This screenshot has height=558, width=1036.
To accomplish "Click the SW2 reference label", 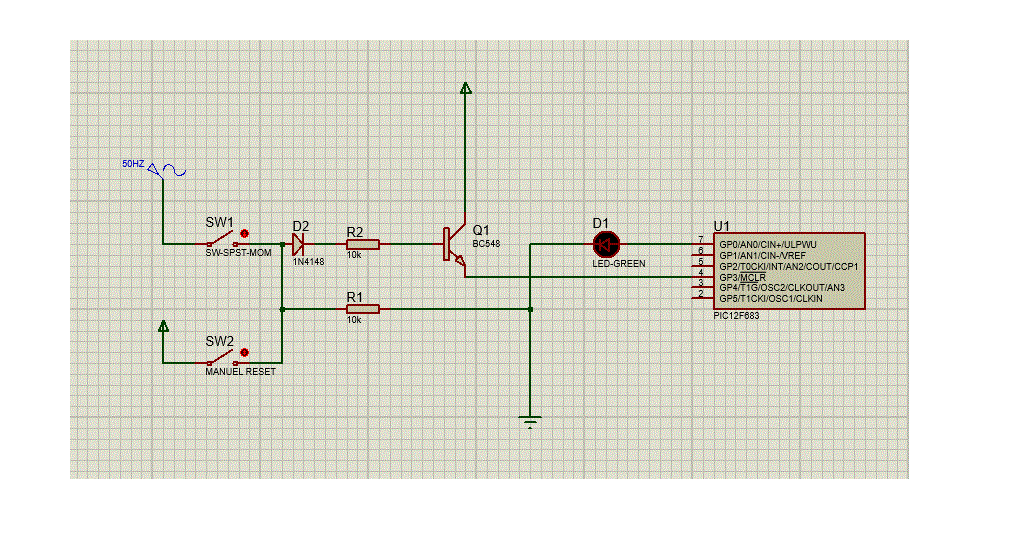I will point(219,341).
